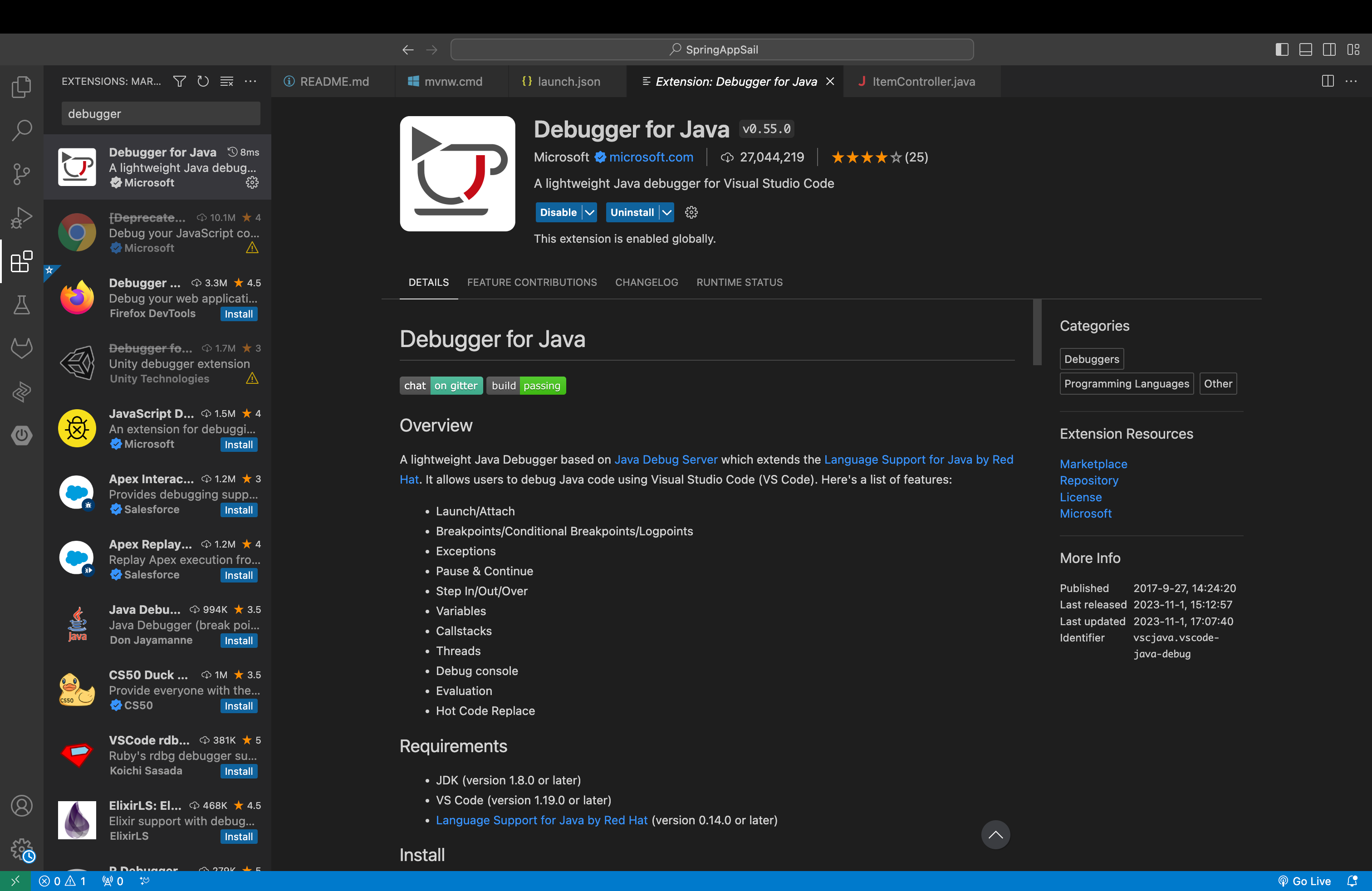Expand the extension settings gear dropdown
The image size is (1372, 891).
point(692,212)
